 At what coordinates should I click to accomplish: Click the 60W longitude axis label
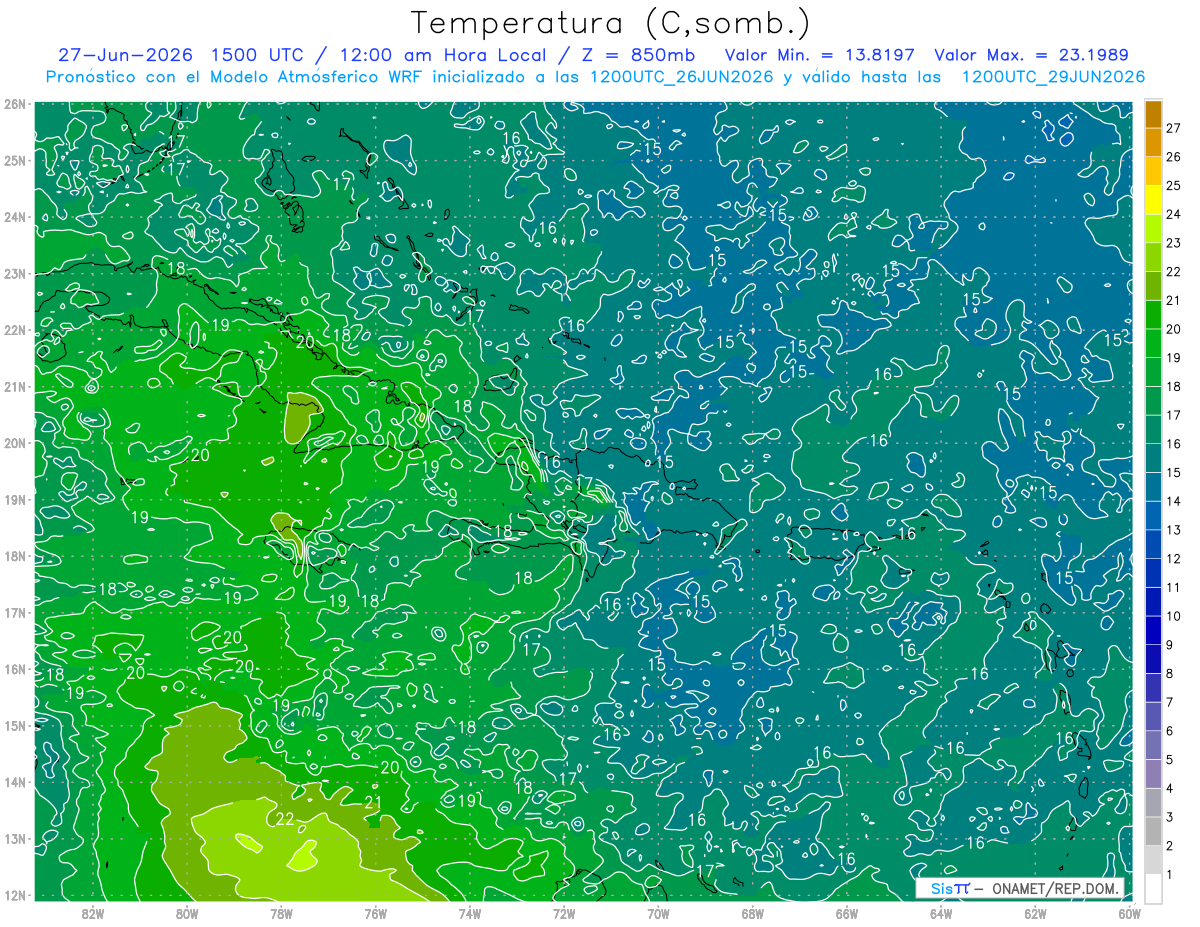coord(1130,913)
